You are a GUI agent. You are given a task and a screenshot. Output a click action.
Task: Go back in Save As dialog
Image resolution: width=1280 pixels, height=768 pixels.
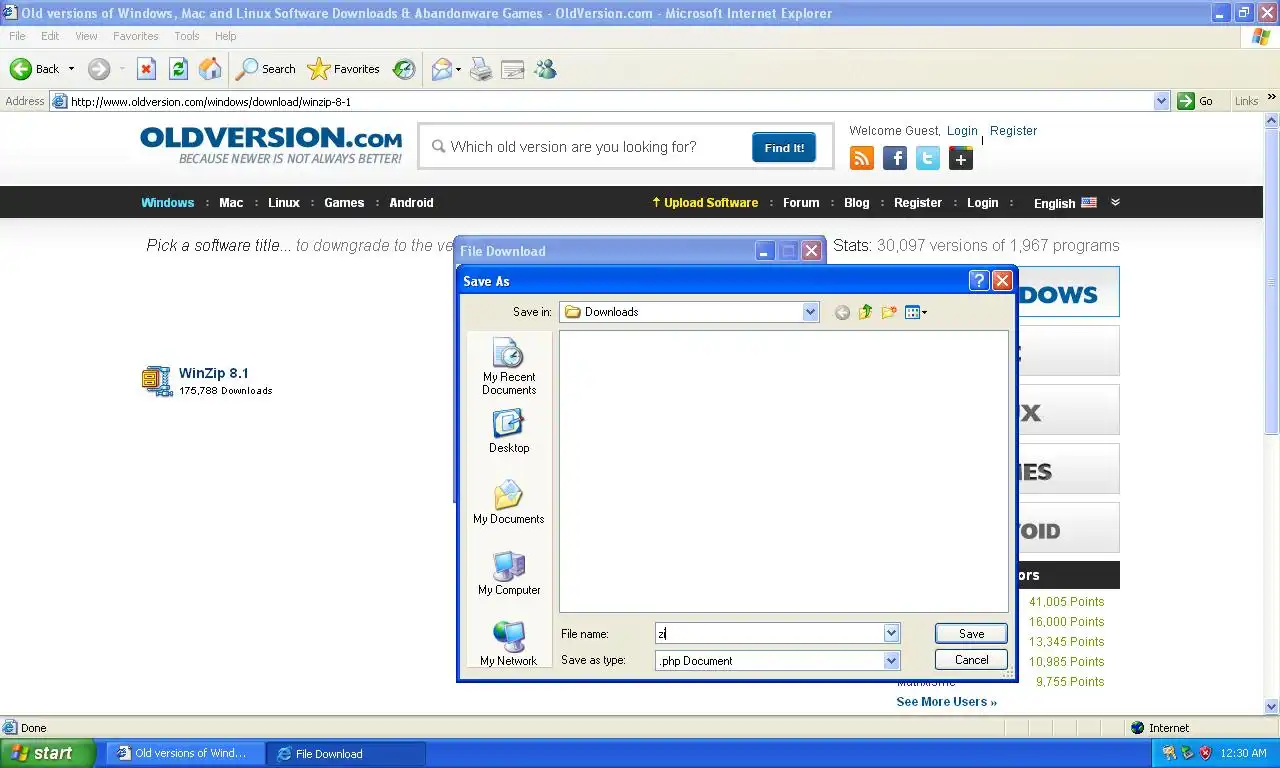pyautogui.click(x=842, y=312)
